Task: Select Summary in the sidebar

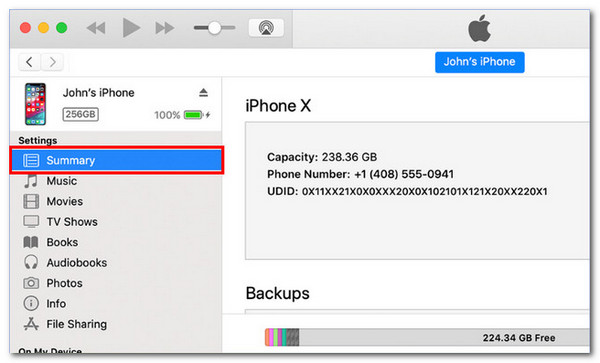Action: click(117, 160)
